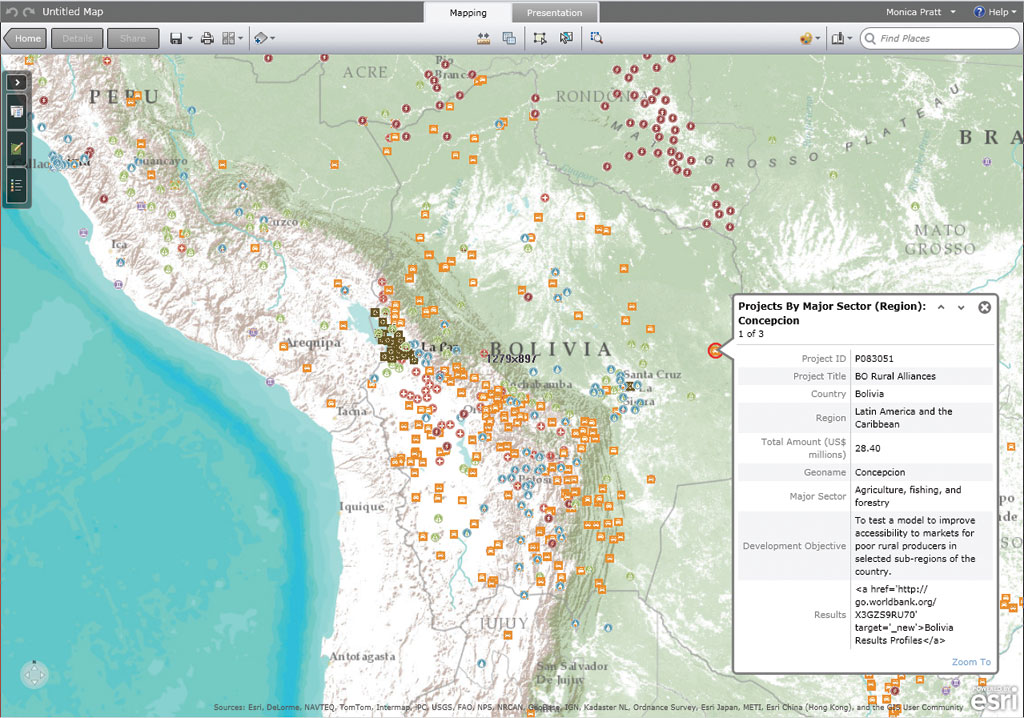Show the map legend from sidebar
Screen dimensions: 1024x718
(x=17, y=184)
